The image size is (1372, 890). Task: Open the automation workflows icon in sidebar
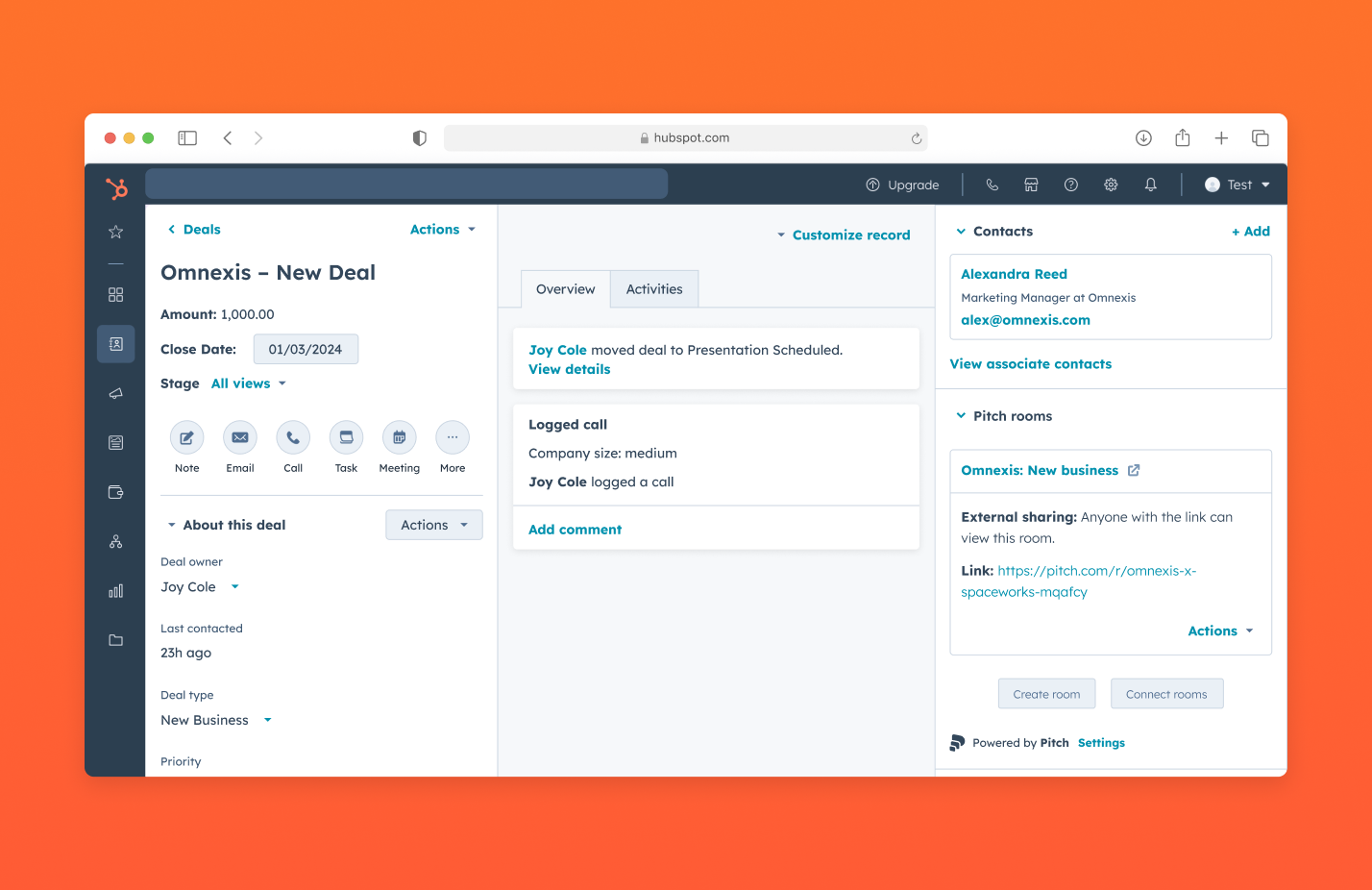point(115,542)
